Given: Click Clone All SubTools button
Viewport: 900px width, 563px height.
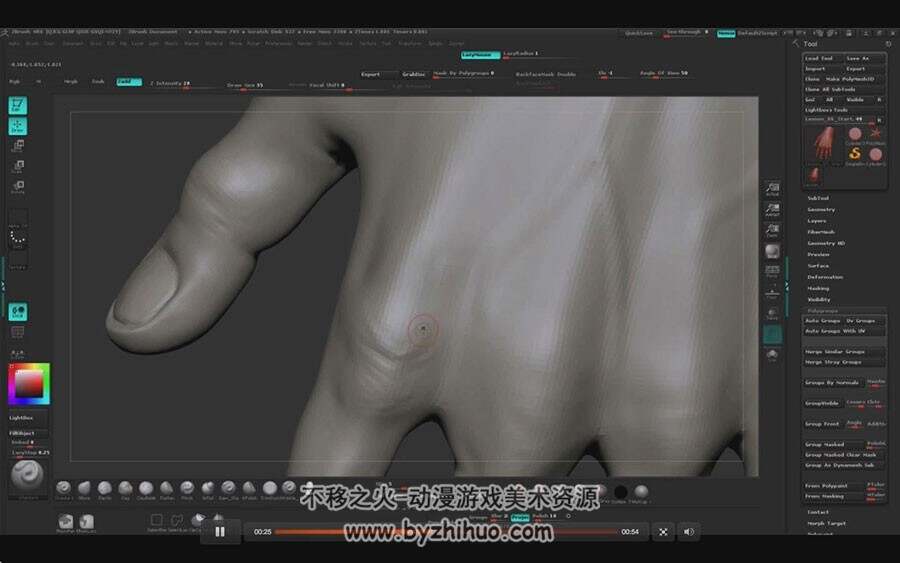Looking at the screenshot, I should pyautogui.click(x=844, y=90).
